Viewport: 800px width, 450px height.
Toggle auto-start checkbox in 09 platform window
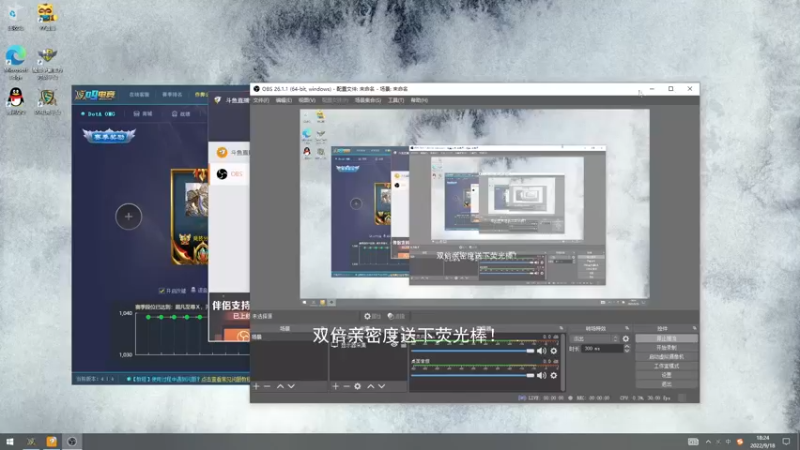(162, 291)
